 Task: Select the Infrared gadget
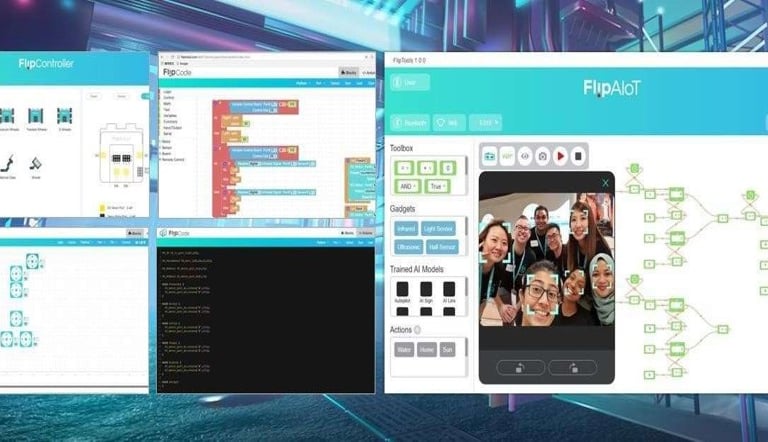pos(406,229)
